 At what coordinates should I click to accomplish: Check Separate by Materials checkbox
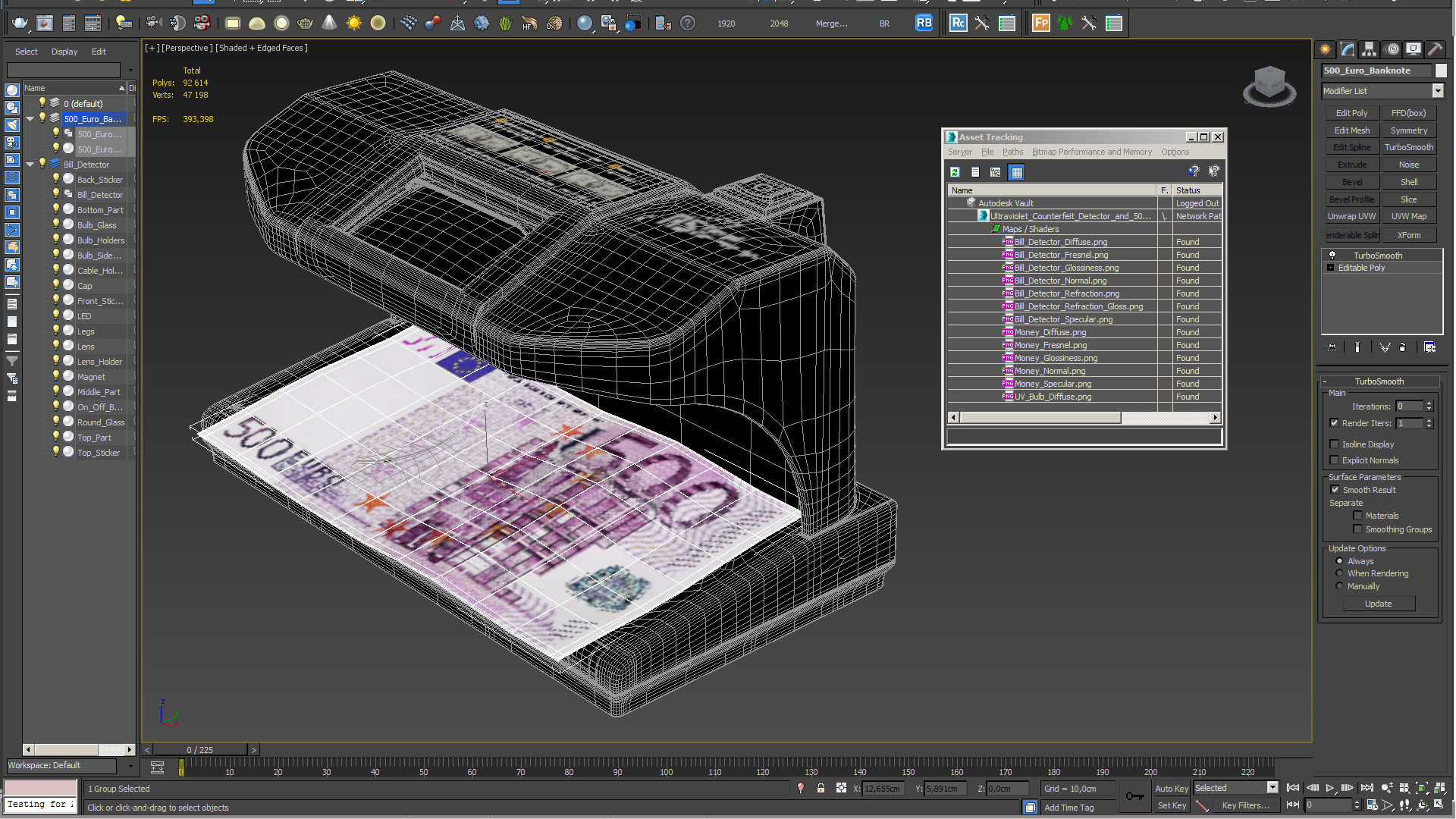click(1357, 516)
